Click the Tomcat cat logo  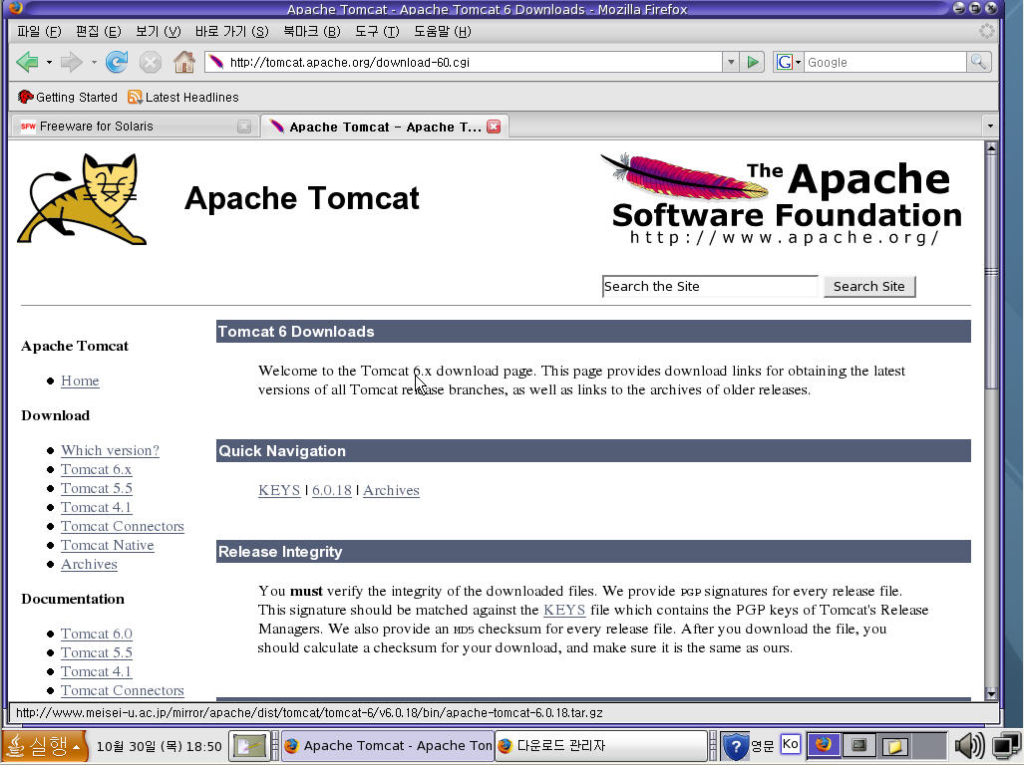[x=82, y=199]
